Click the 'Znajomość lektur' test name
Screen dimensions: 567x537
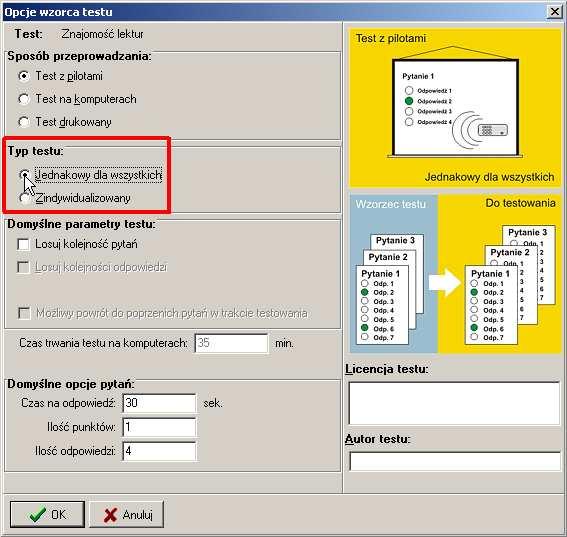pyautogui.click(x=102, y=34)
